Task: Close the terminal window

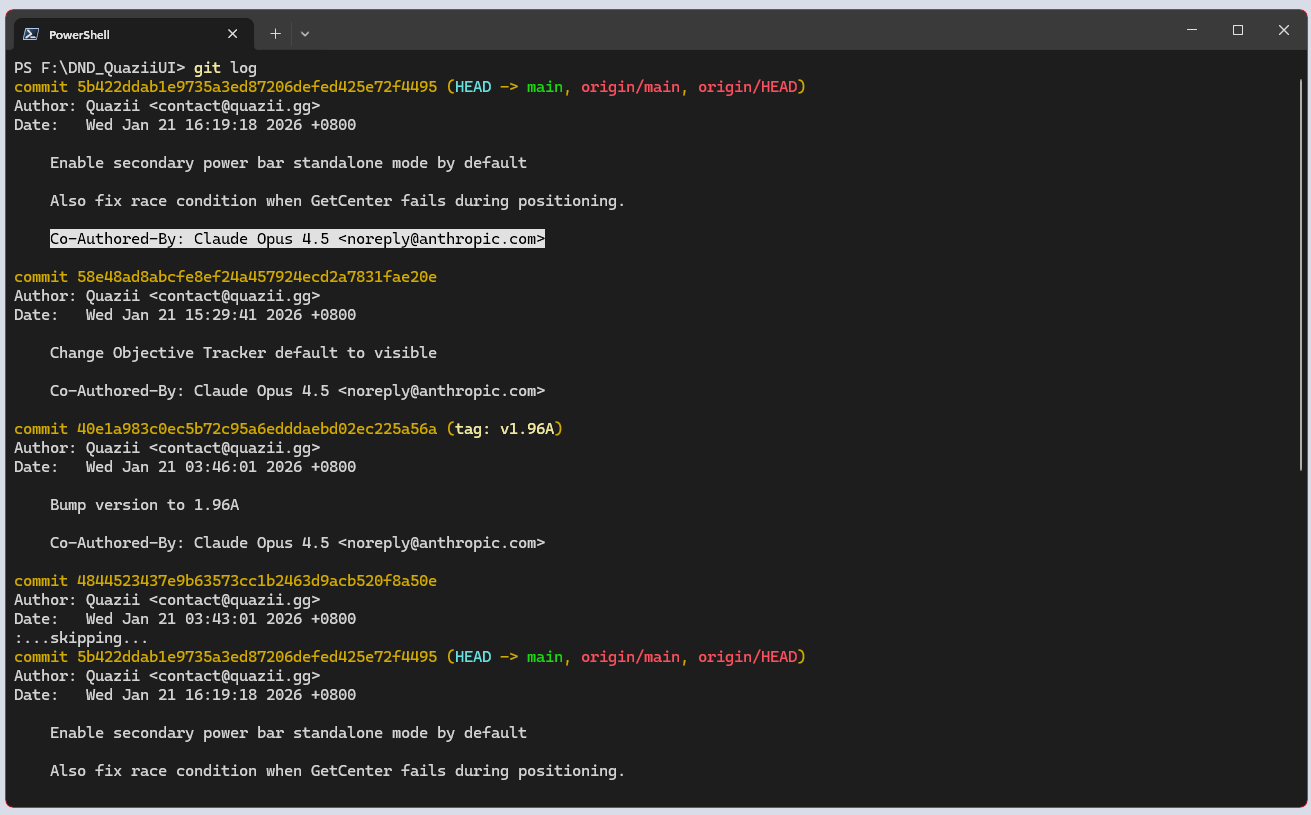Action: [x=1284, y=31]
